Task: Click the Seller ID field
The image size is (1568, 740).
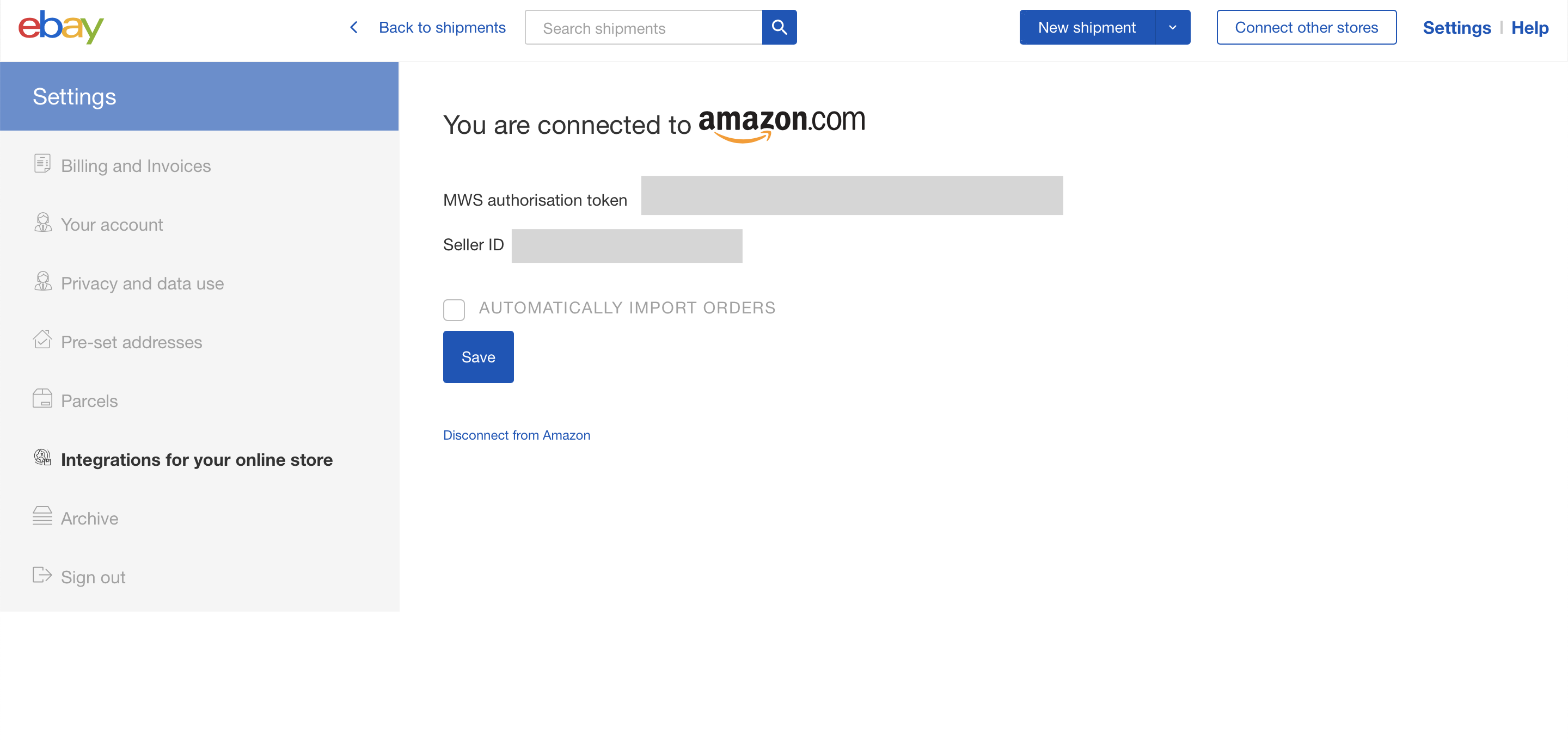Action: 627,245
